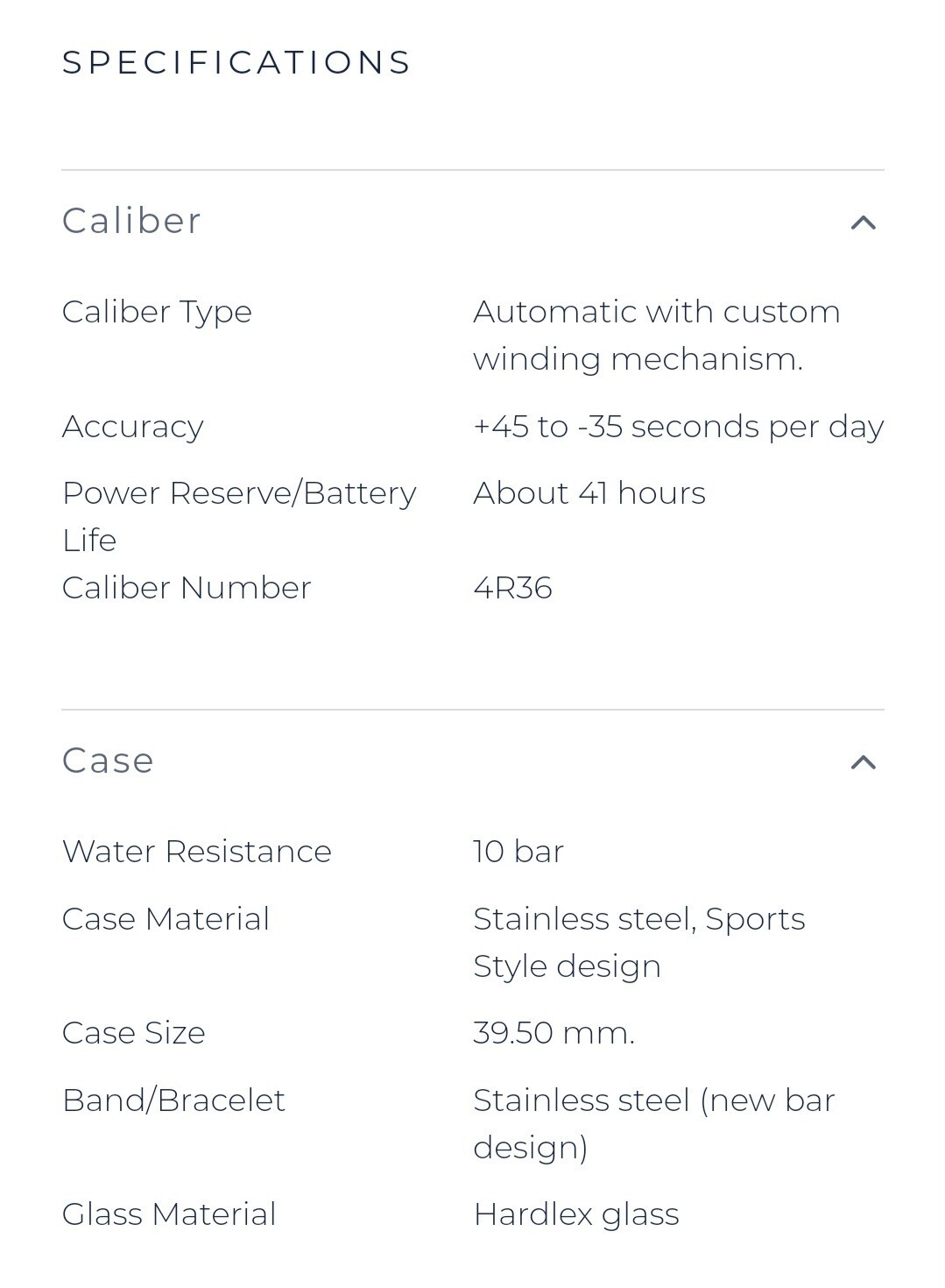Viewport: 945px width, 1288px height.
Task: Click the Glass Material label
Action: (169, 1214)
